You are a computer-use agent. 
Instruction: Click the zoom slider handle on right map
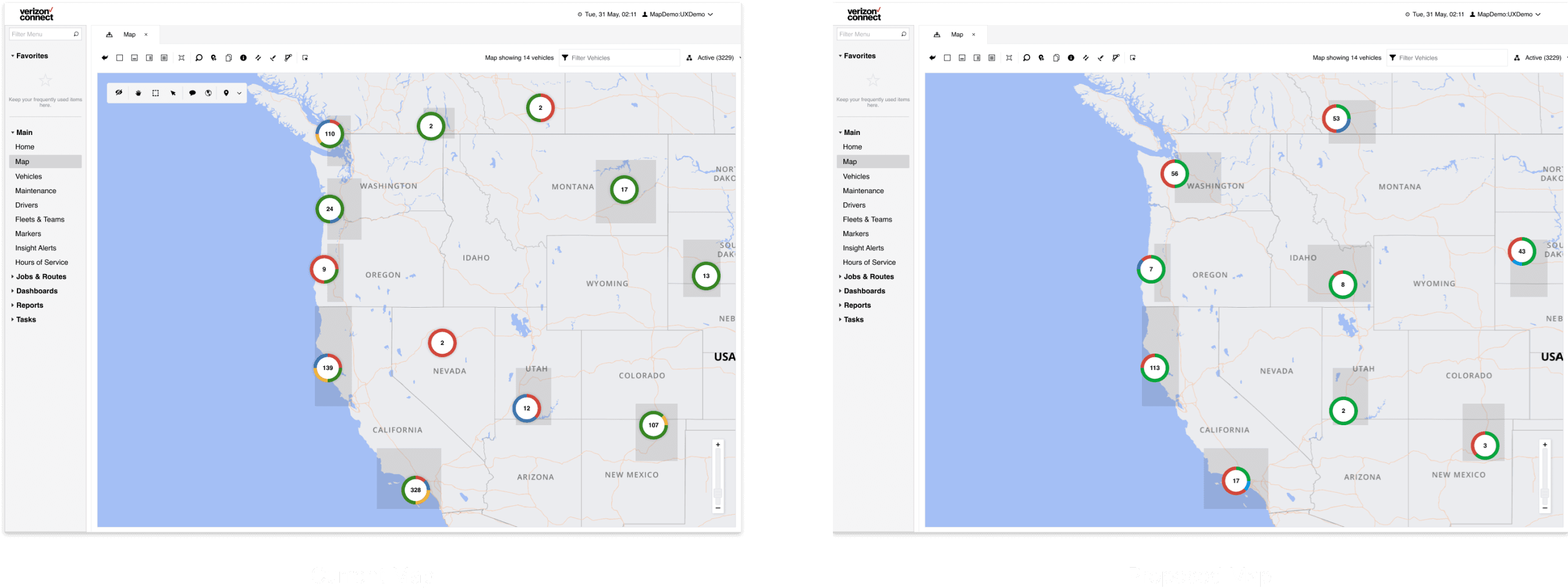point(1545,493)
